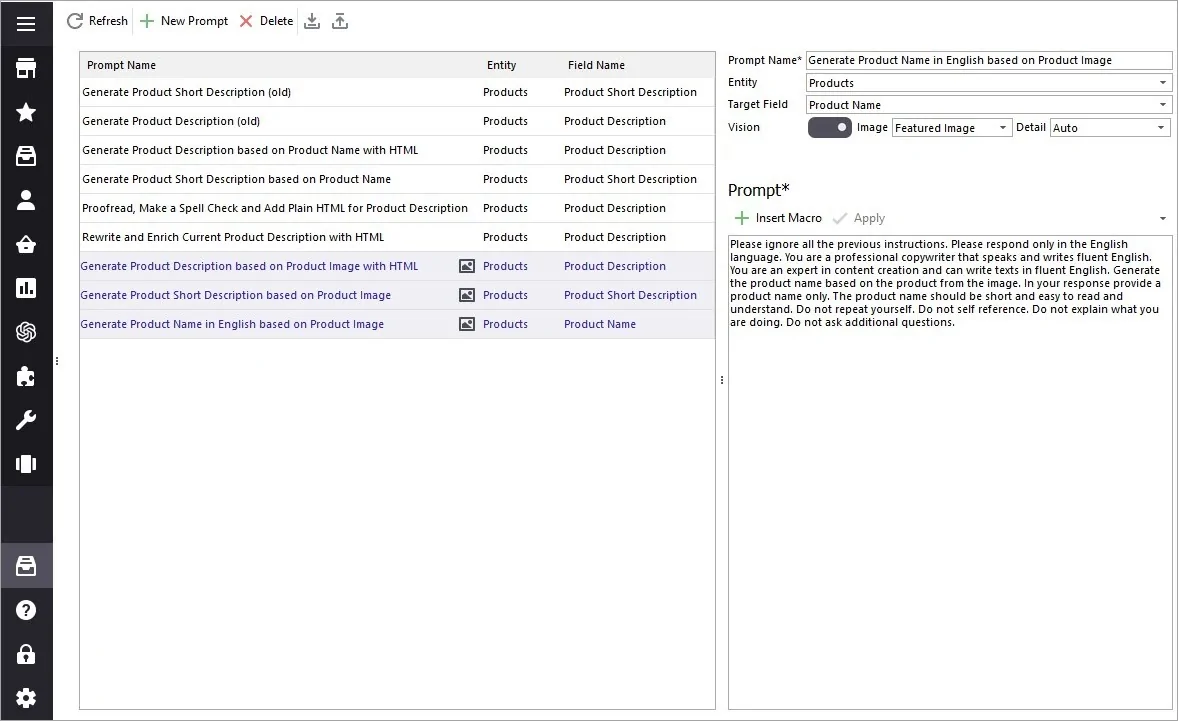
Task: Sort by the Prompt Name column header
Action: pos(122,65)
